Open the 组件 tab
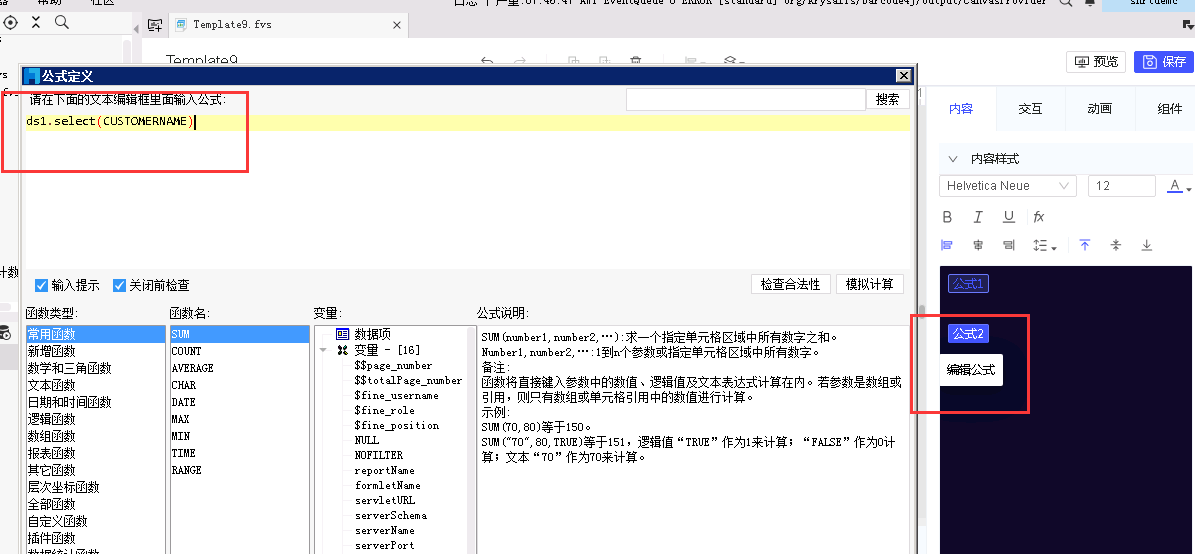The image size is (1195, 554). point(1169,109)
